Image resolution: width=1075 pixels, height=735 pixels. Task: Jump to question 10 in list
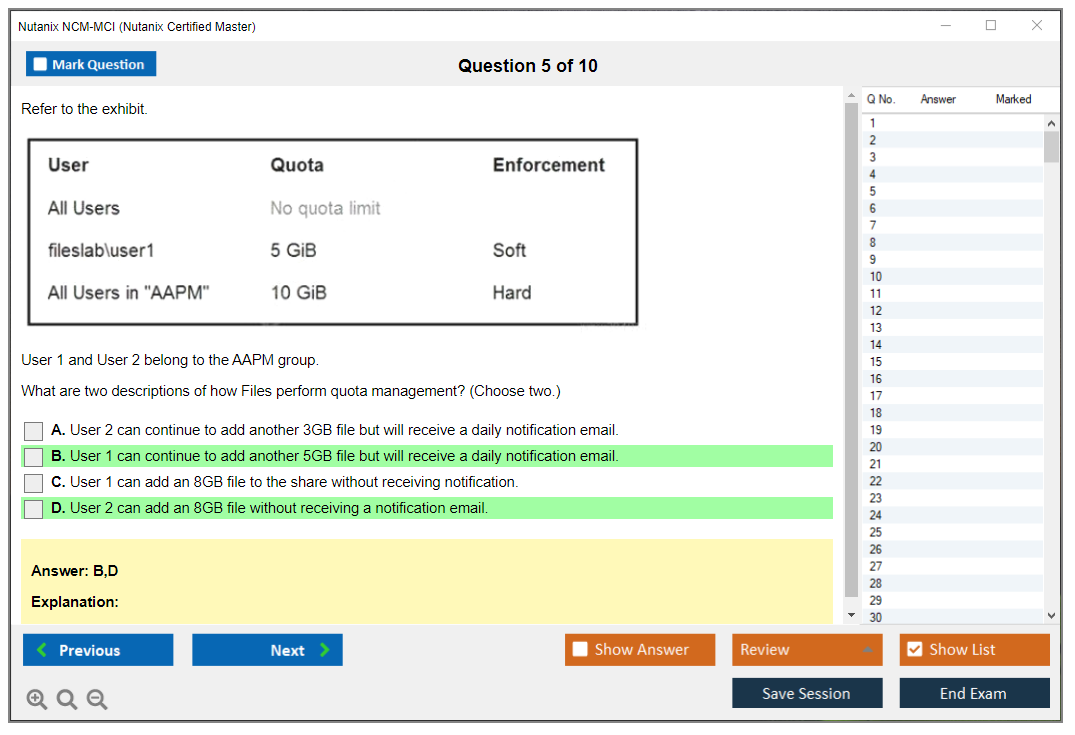coord(876,277)
